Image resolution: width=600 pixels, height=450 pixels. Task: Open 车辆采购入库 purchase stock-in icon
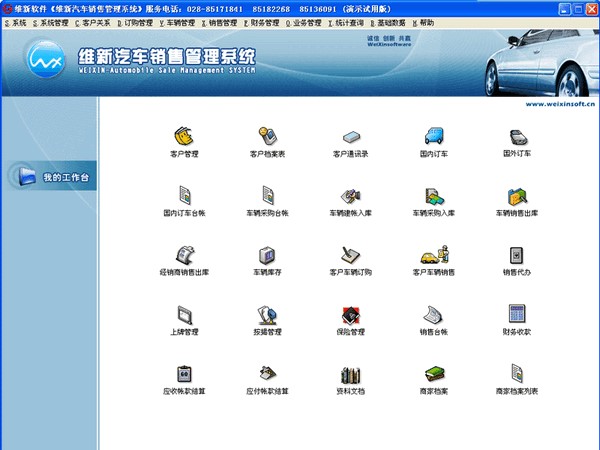[434, 195]
